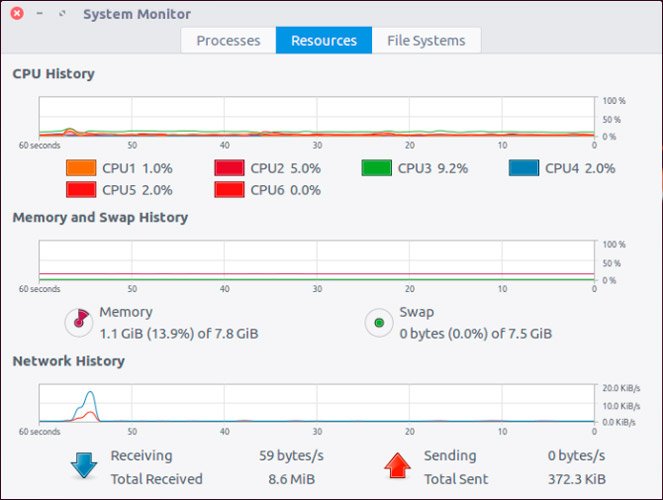Click the CPU1 1.0% label
The height and width of the screenshot is (500, 663).
pyautogui.click(x=137, y=168)
